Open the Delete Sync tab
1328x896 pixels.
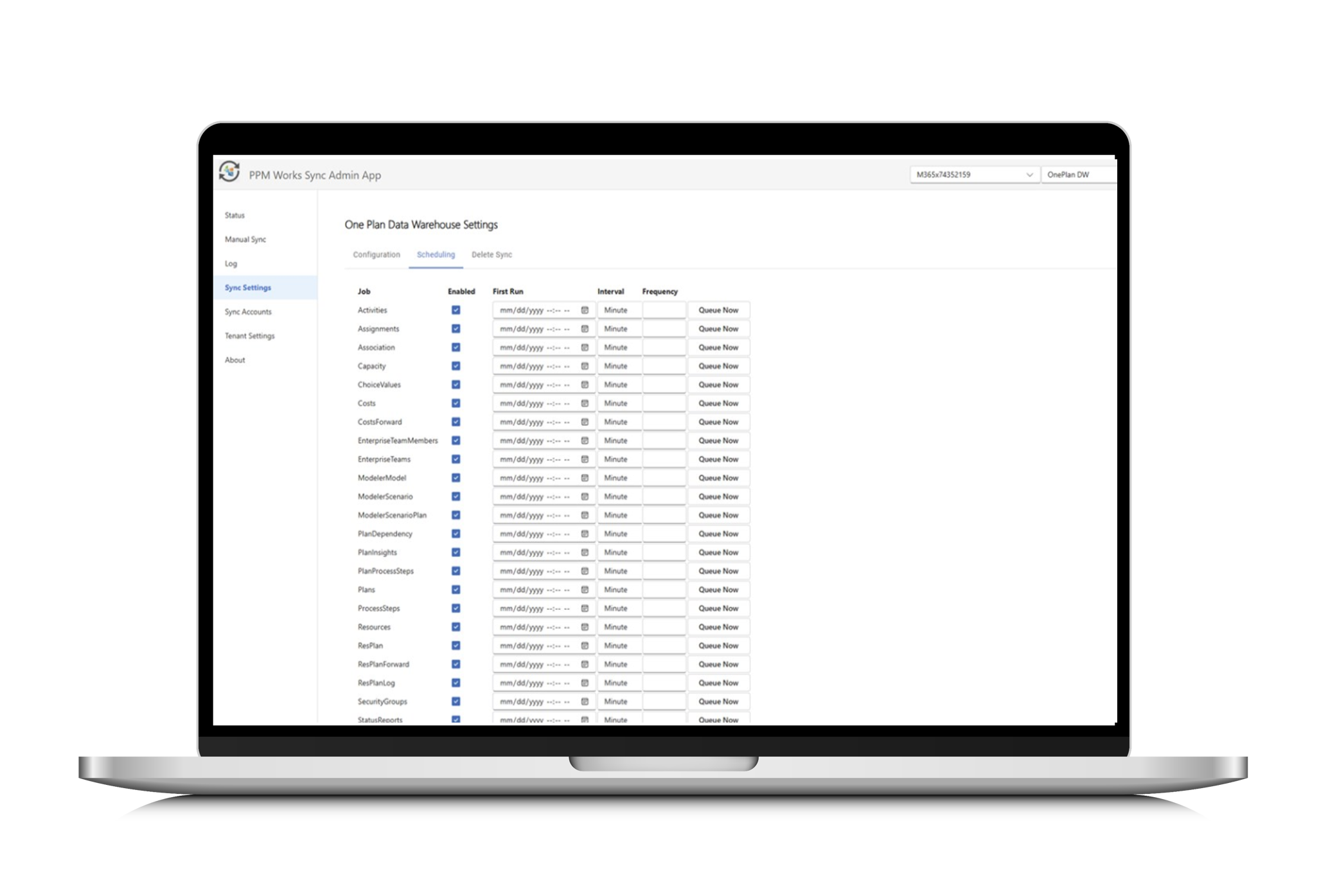click(491, 255)
